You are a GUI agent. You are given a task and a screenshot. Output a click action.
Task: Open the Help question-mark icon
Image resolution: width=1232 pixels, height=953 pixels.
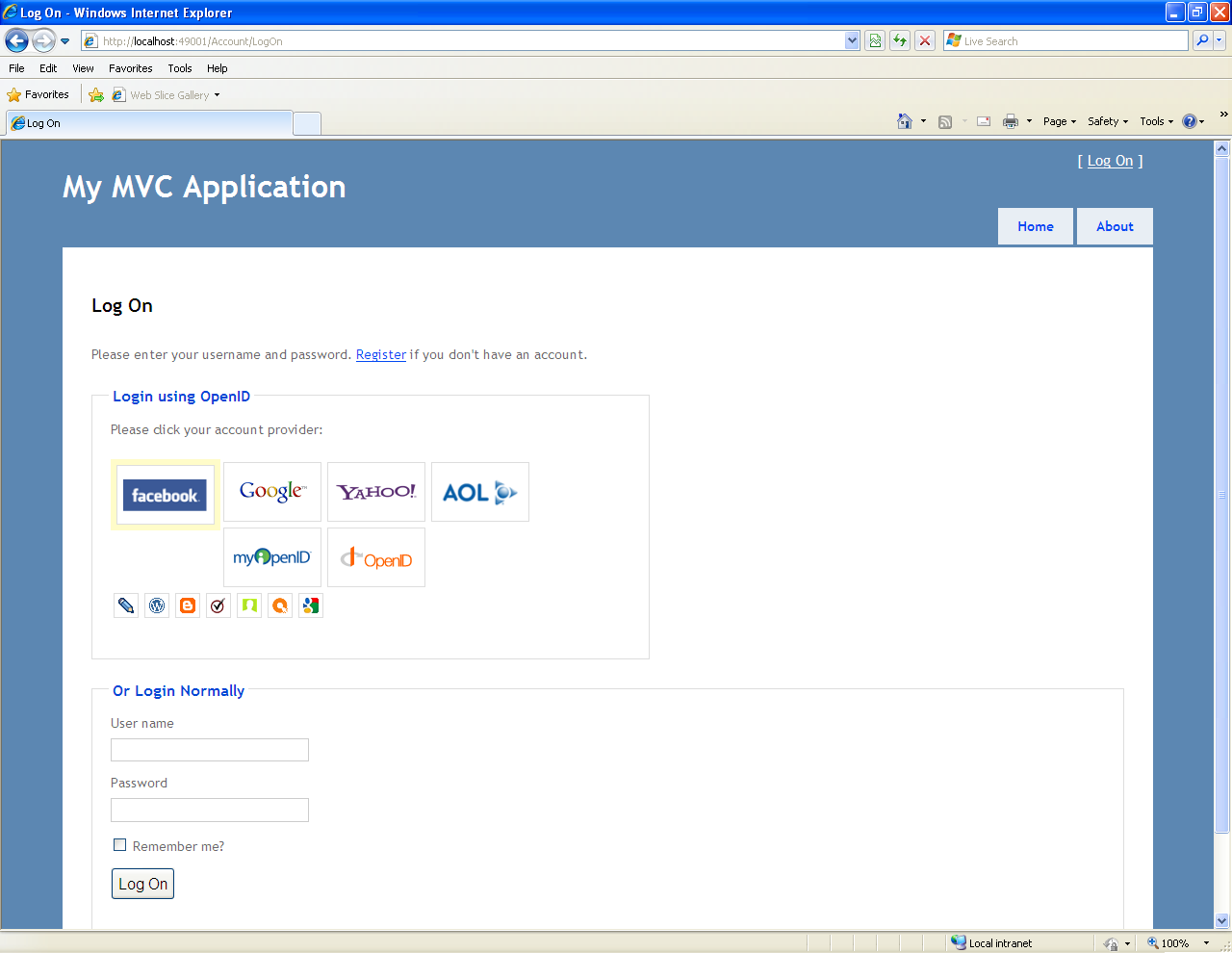click(x=1190, y=121)
